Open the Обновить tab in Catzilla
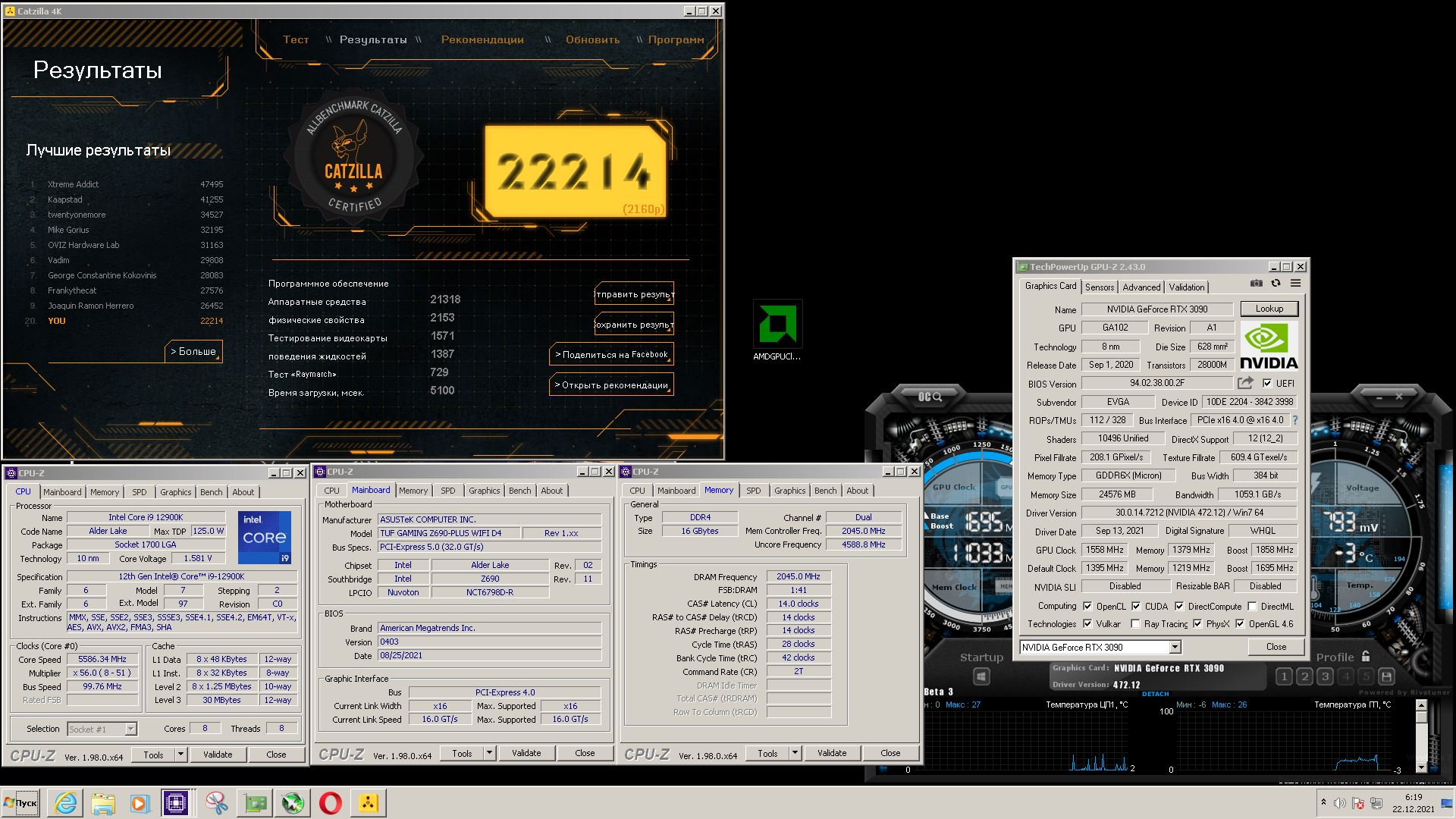The width and height of the screenshot is (1456, 819). [593, 39]
